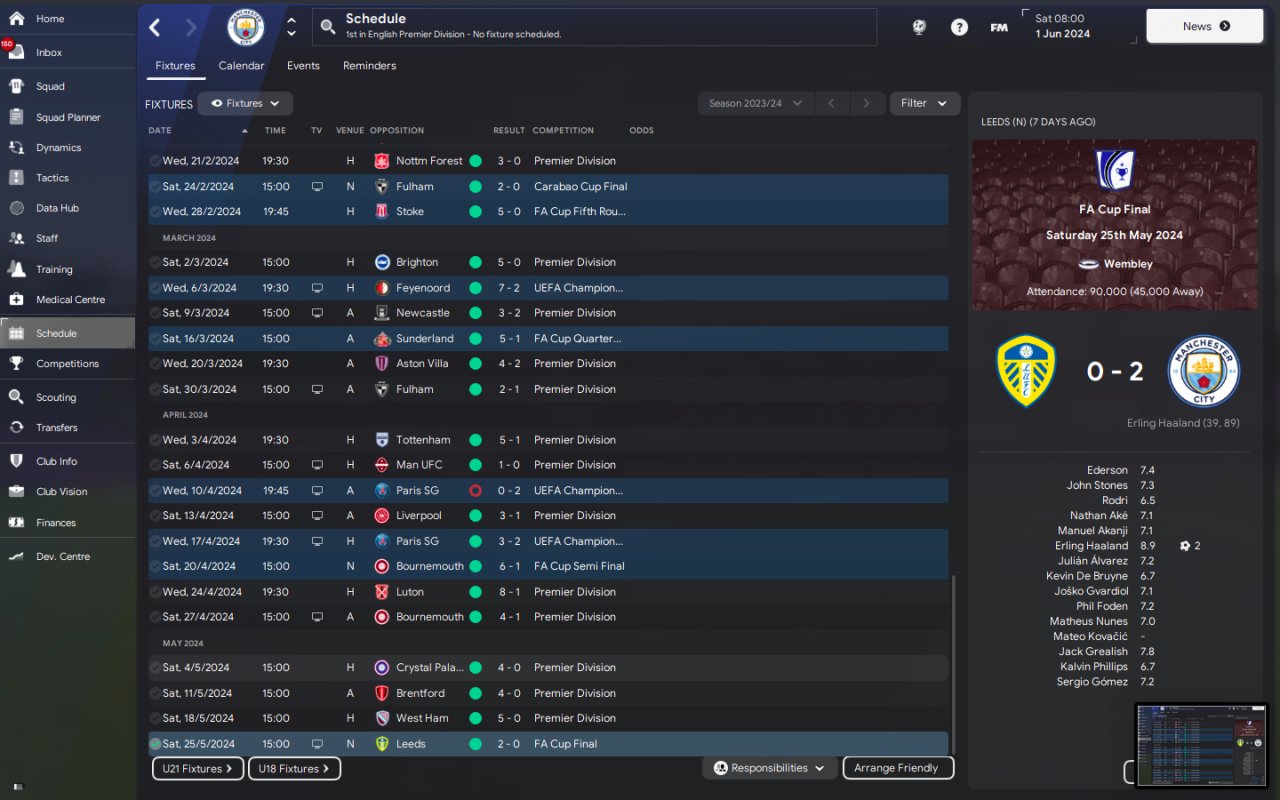
Task: Expand the Fixtures view dropdown
Action: click(245, 103)
